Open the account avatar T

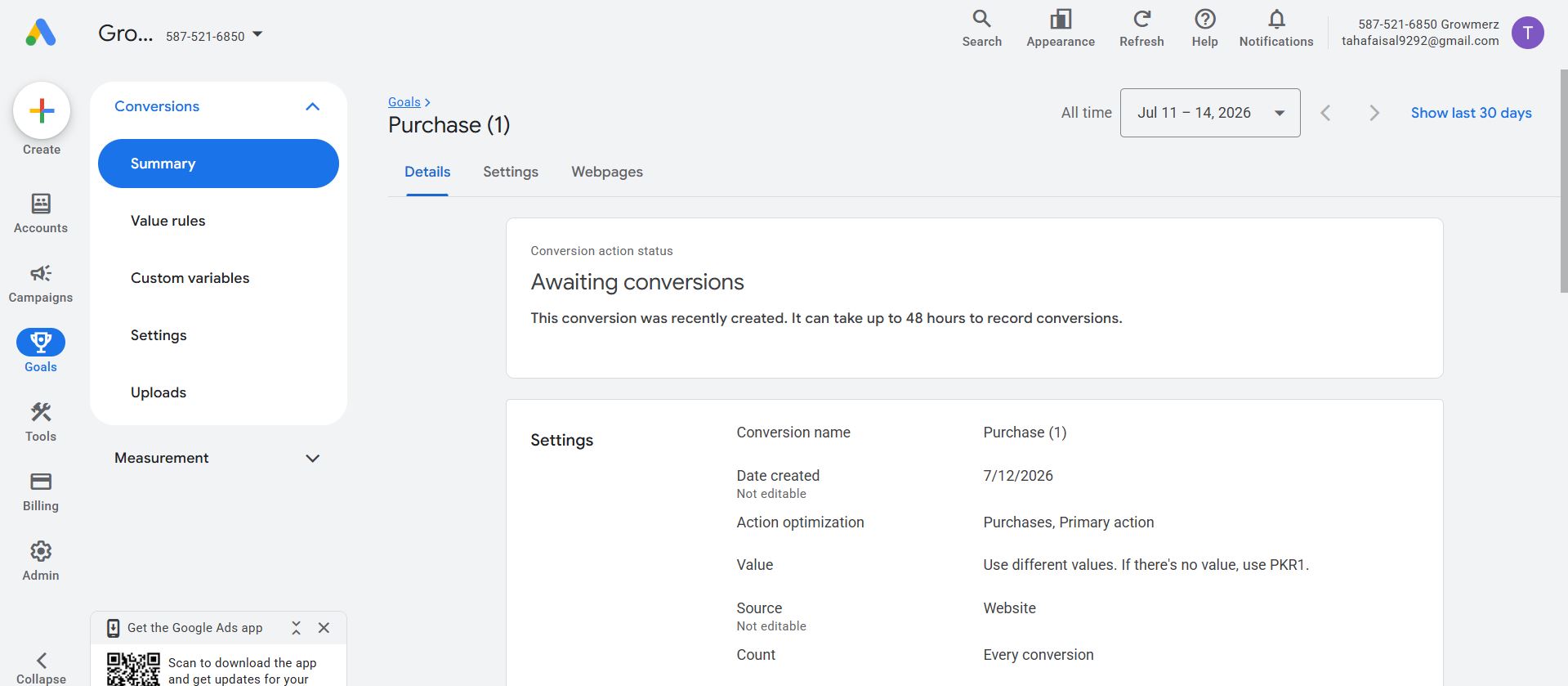point(1527,33)
